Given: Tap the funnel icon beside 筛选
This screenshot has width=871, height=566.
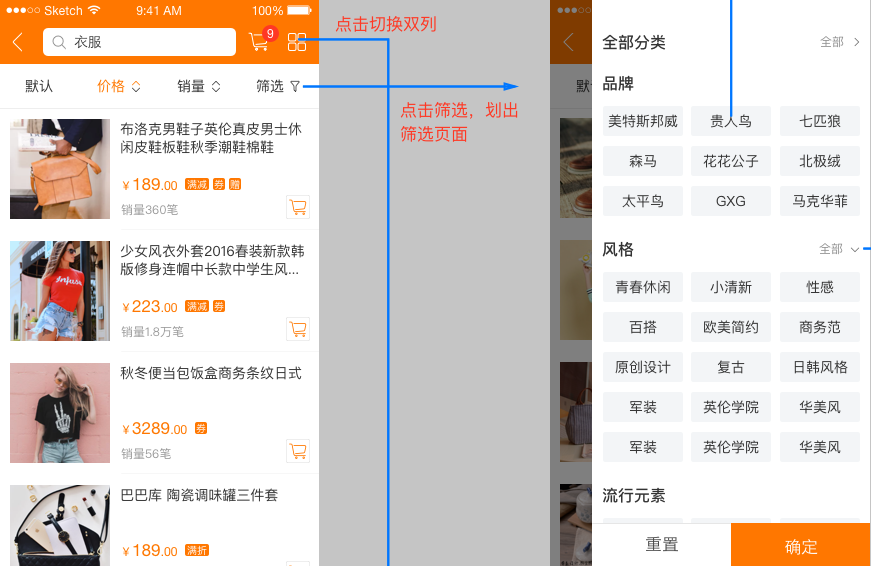Looking at the screenshot, I should click(x=295, y=86).
